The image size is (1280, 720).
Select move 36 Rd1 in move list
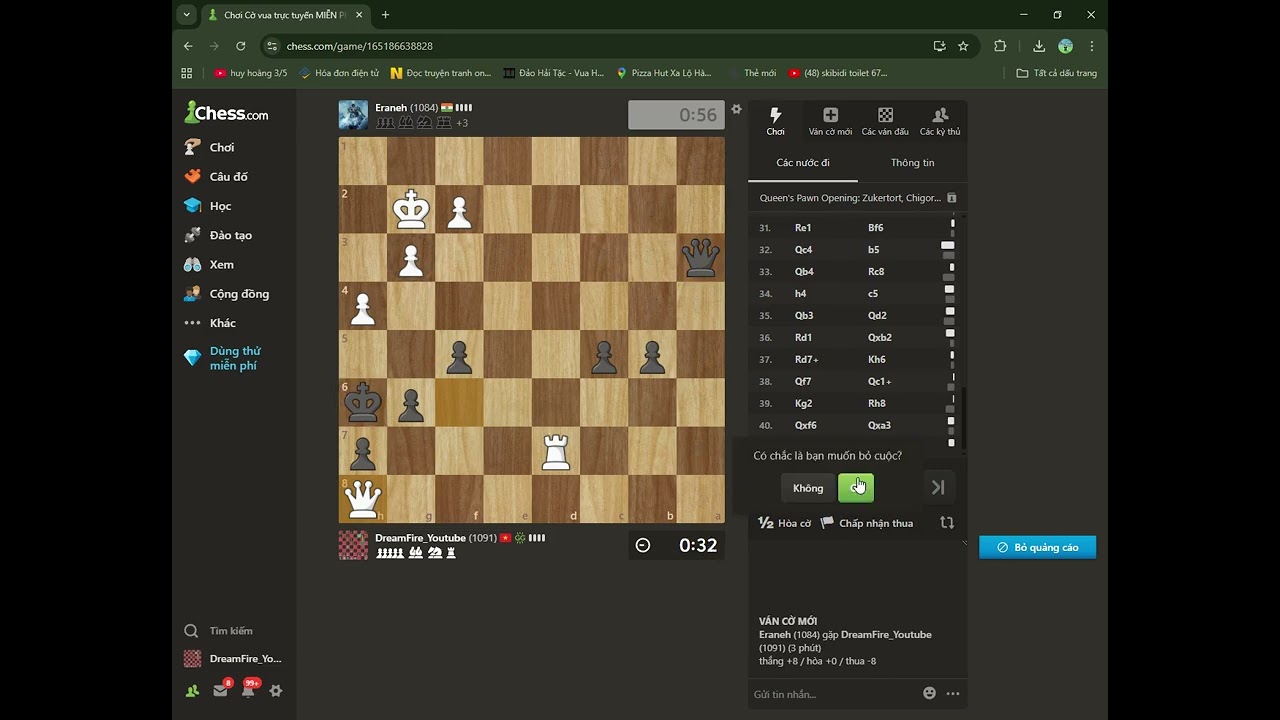coord(804,338)
